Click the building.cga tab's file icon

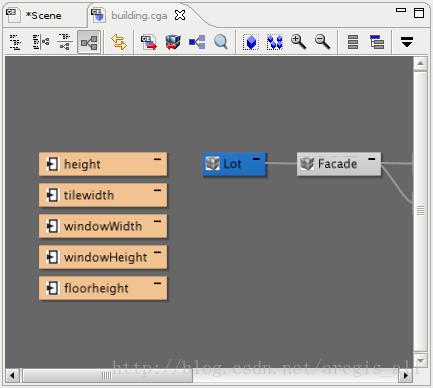point(98,16)
